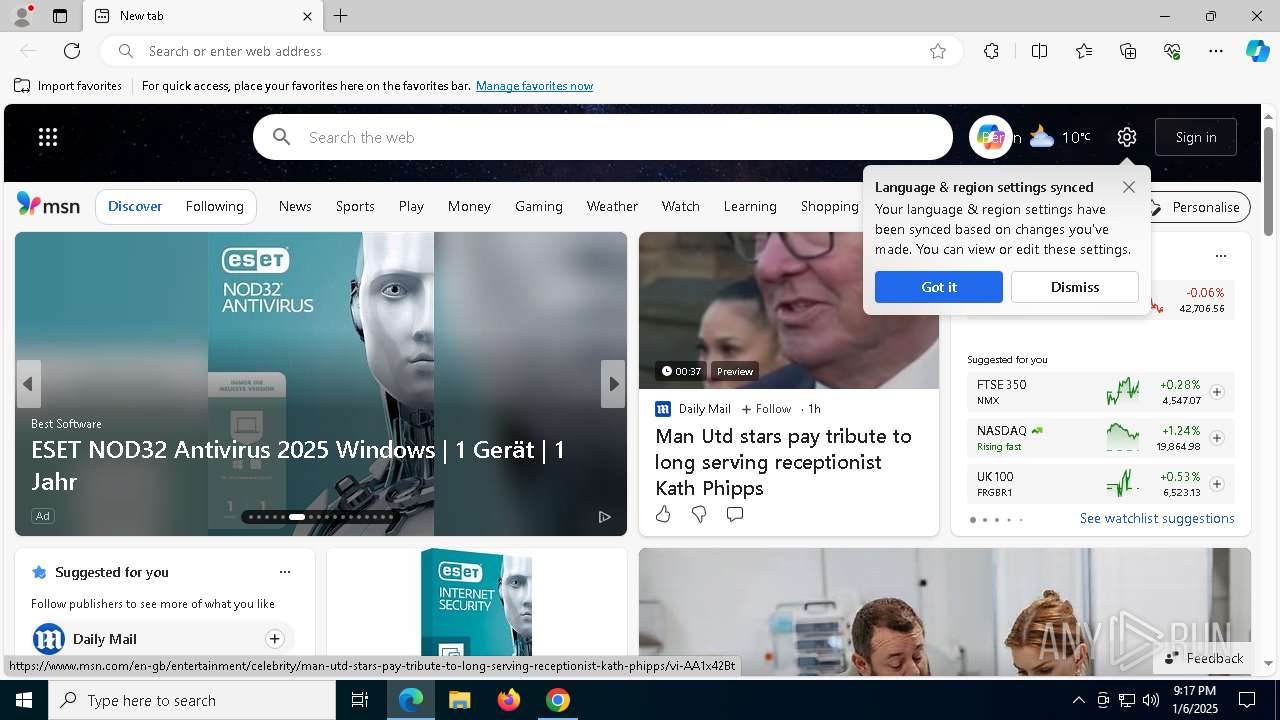Open the Money section

point(469,206)
